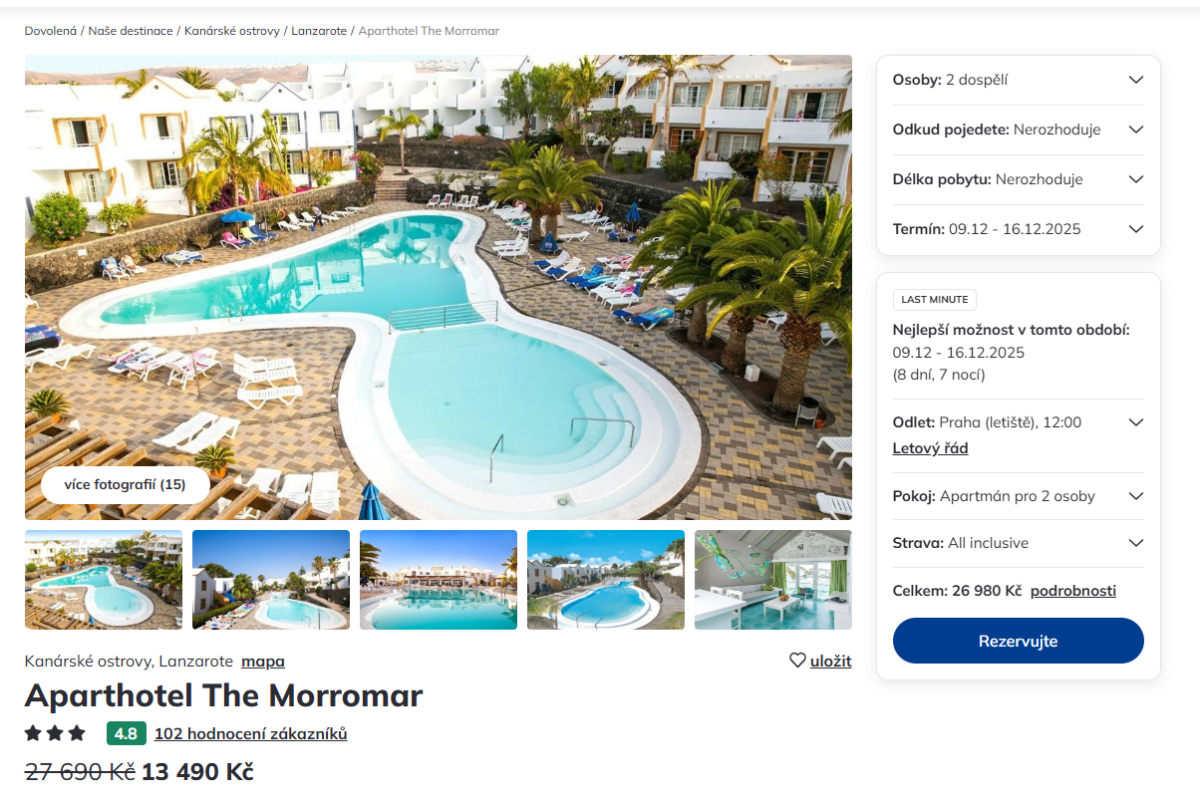Open the podrobnosti price details link
The height and width of the screenshot is (804, 1200).
[1073, 591]
